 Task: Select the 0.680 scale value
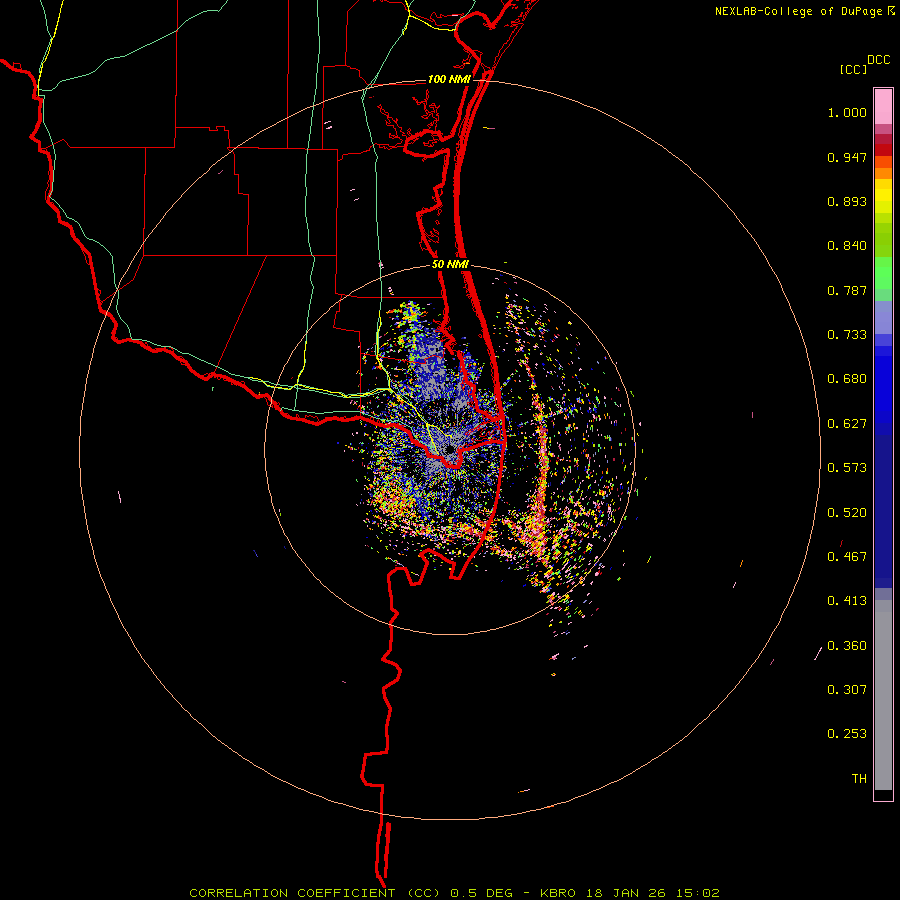[847, 379]
